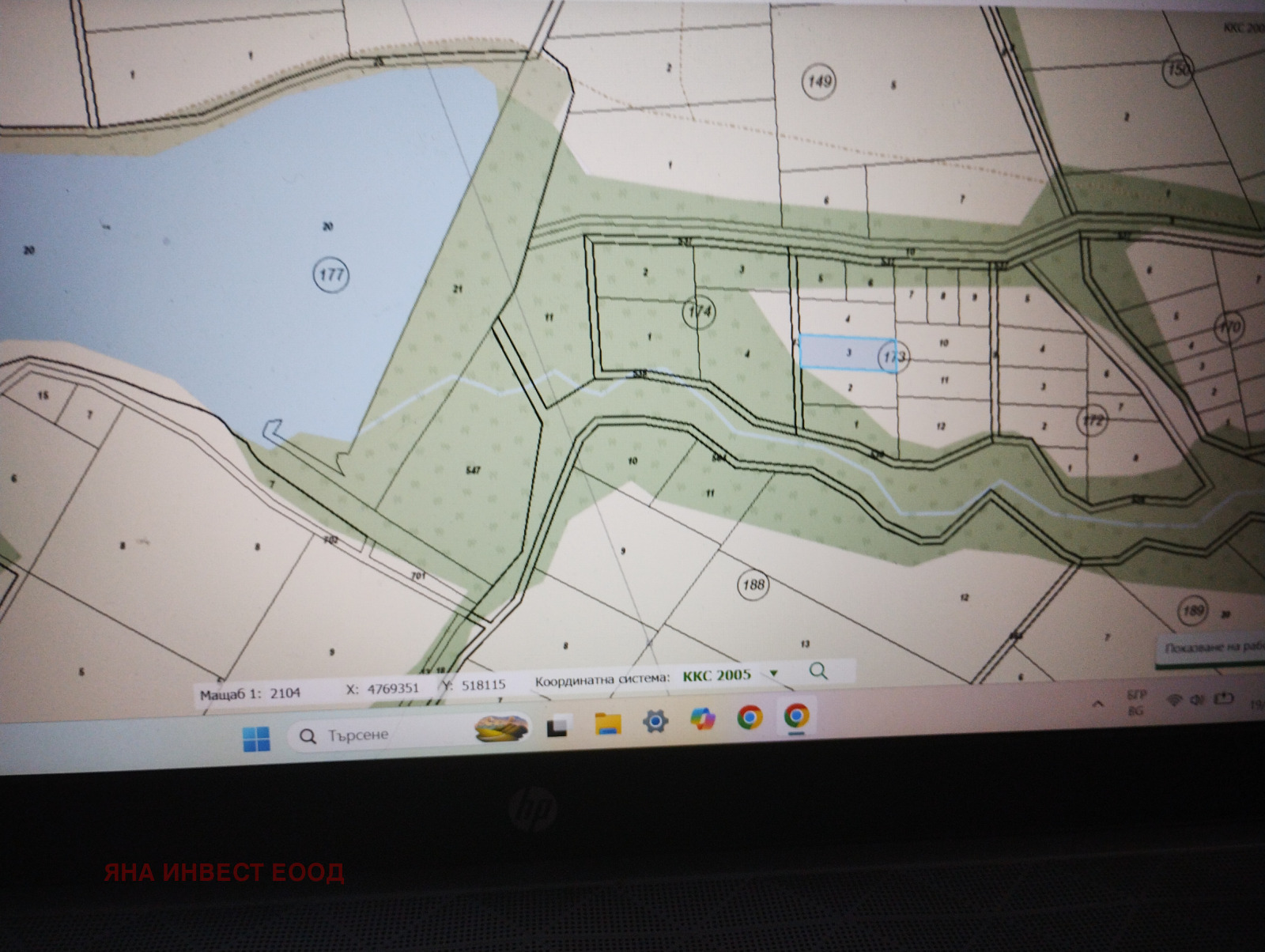Click the circled block number 188

[x=753, y=584]
